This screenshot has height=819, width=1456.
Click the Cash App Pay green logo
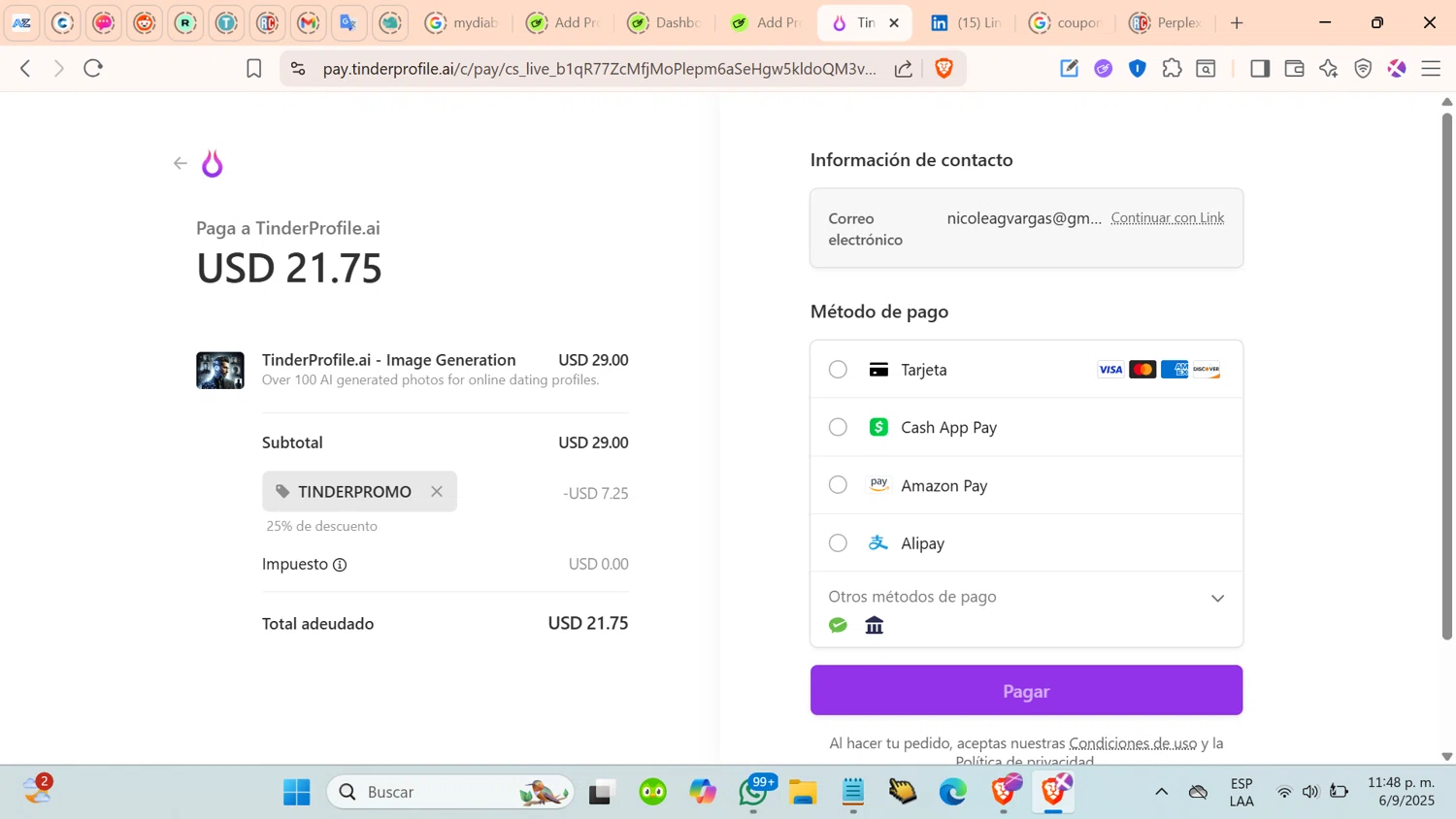878,427
